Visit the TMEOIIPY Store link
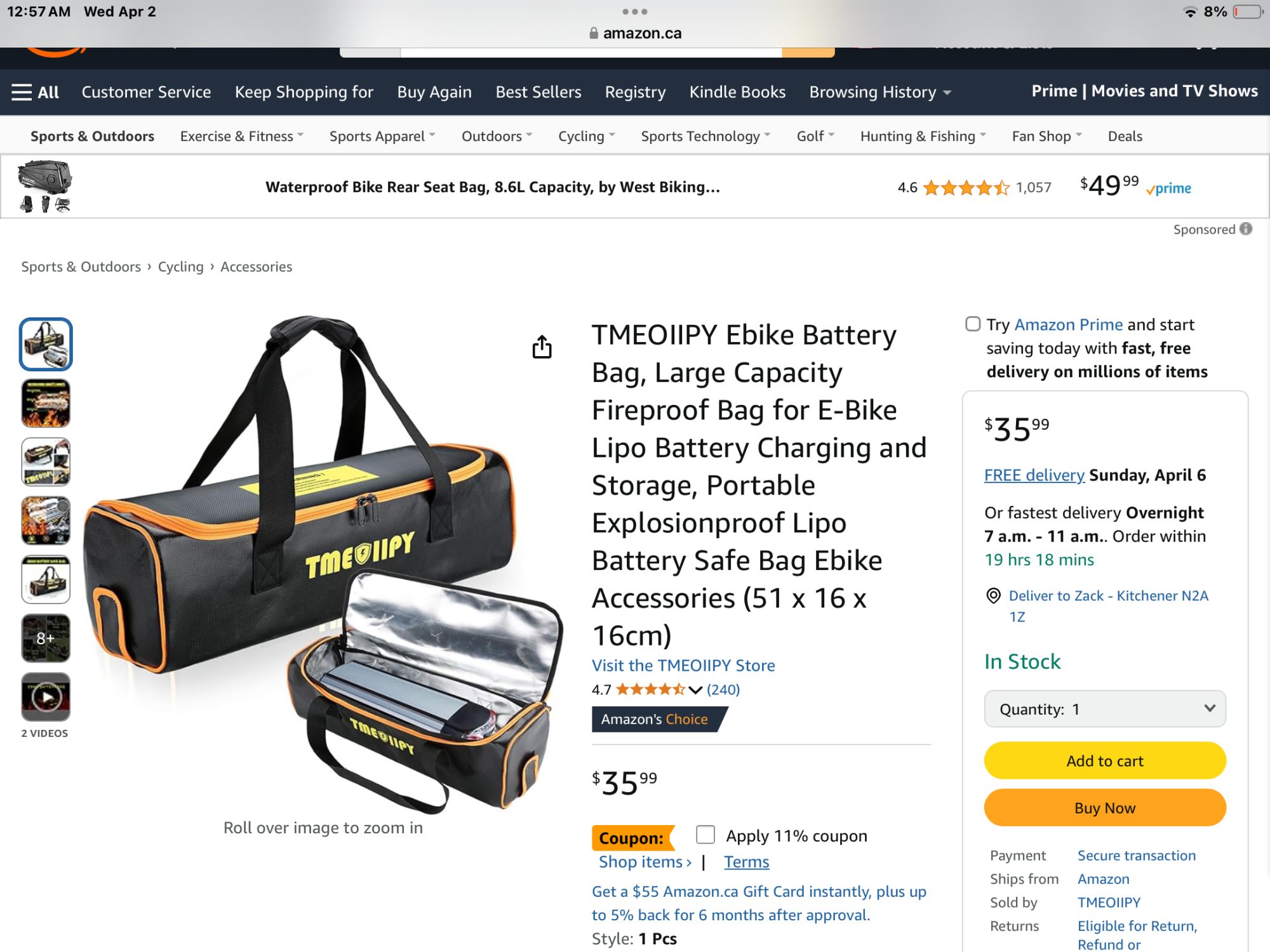This screenshot has height=952, width=1270. coord(683,665)
